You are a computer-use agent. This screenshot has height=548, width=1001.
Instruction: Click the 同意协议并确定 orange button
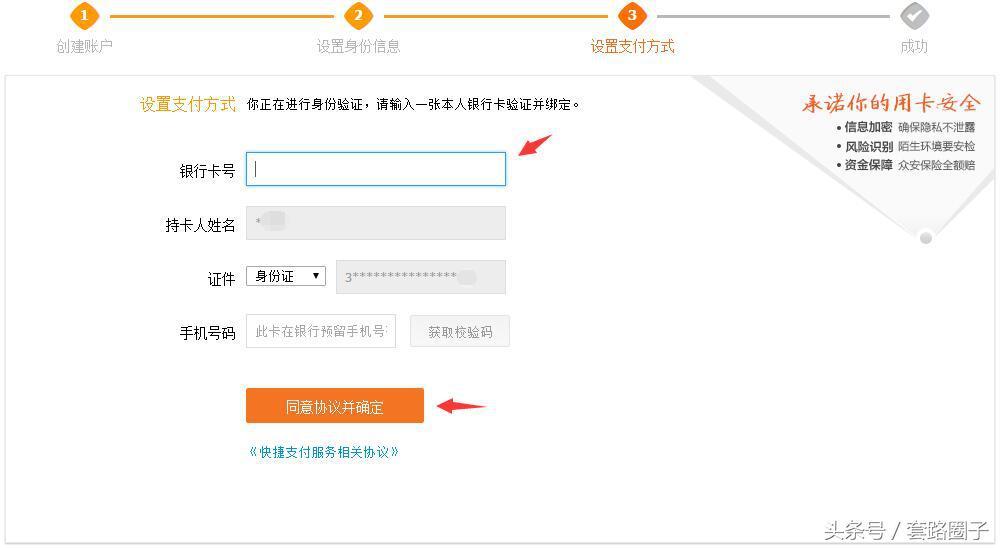335,406
